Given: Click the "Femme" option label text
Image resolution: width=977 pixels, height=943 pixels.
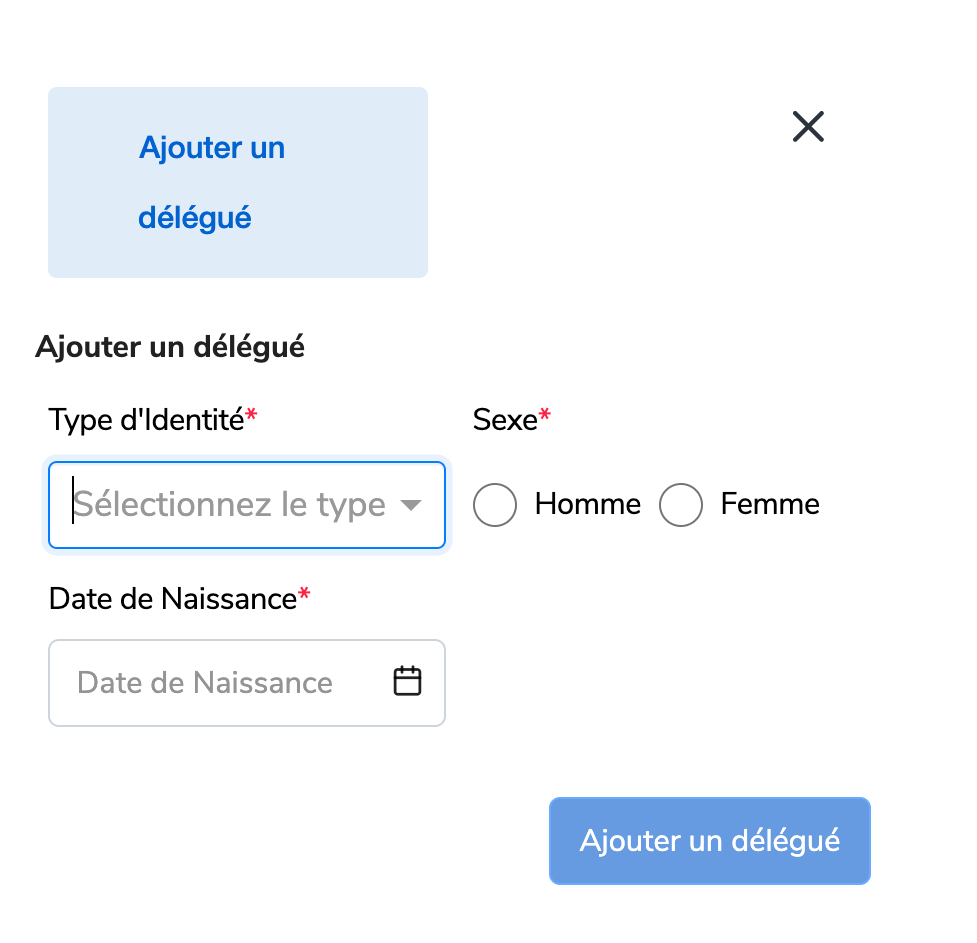Looking at the screenshot, I should (x=769, y=504).
